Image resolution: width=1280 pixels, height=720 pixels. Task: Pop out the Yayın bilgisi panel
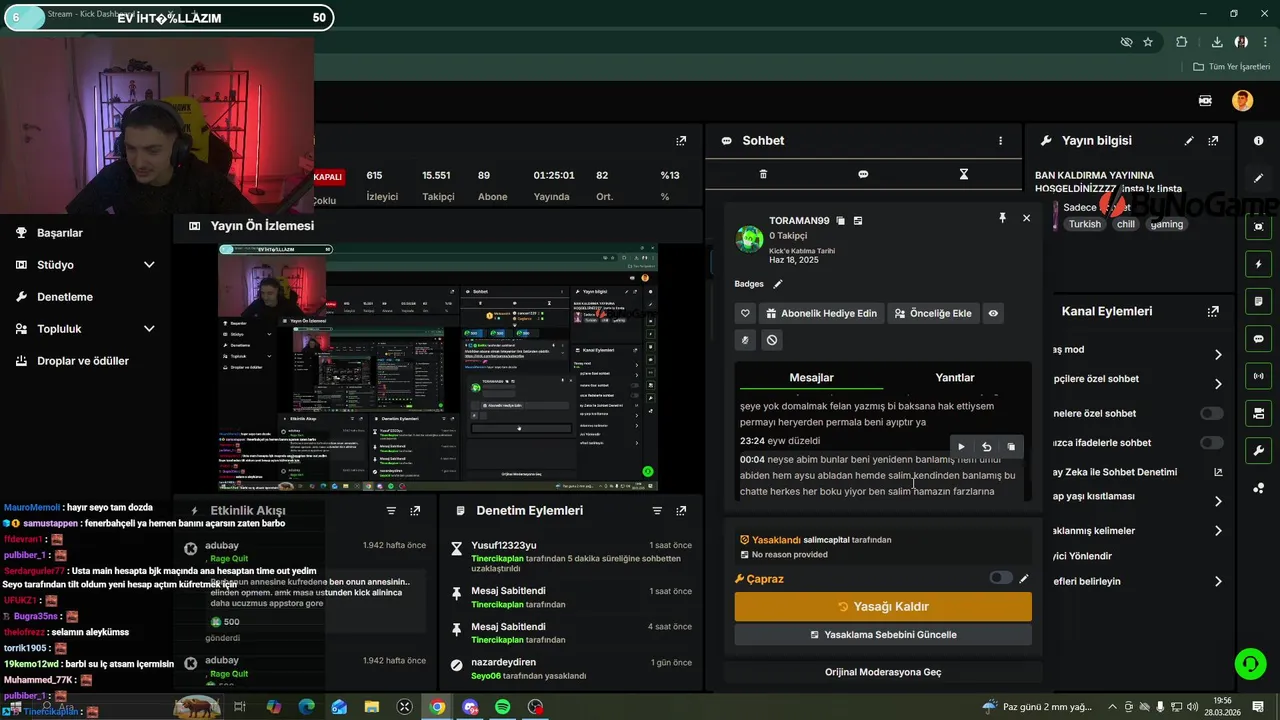[x=1213, y=141]
